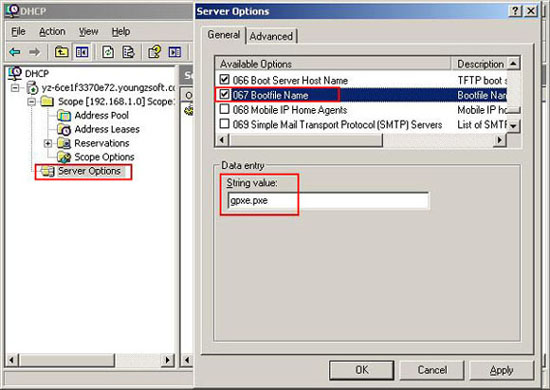Click the context help question mark button
550x390 pixels.
click(515, 11)
